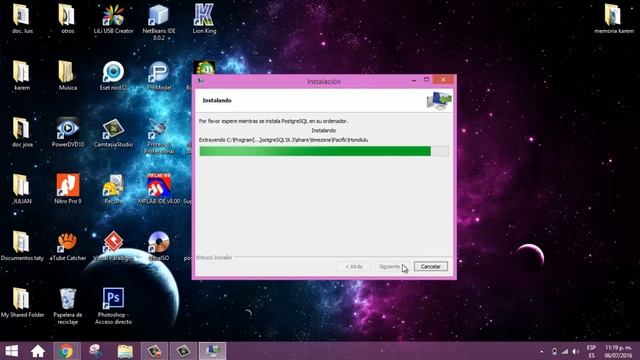Image resolution: width=640 pixels, height=360 pixels.
Task: Click the BitRock Installer label
Action: [214, 258]
